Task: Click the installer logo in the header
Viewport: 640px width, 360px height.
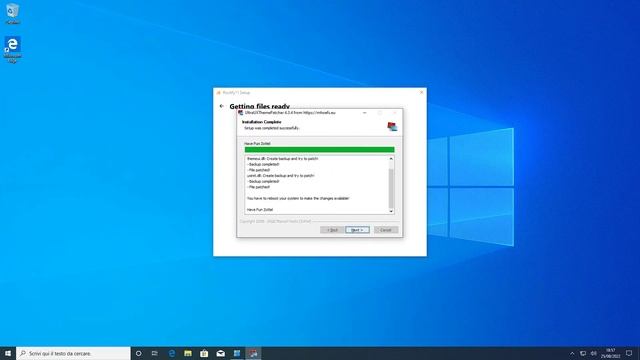Action: click(x=392, y=126)
